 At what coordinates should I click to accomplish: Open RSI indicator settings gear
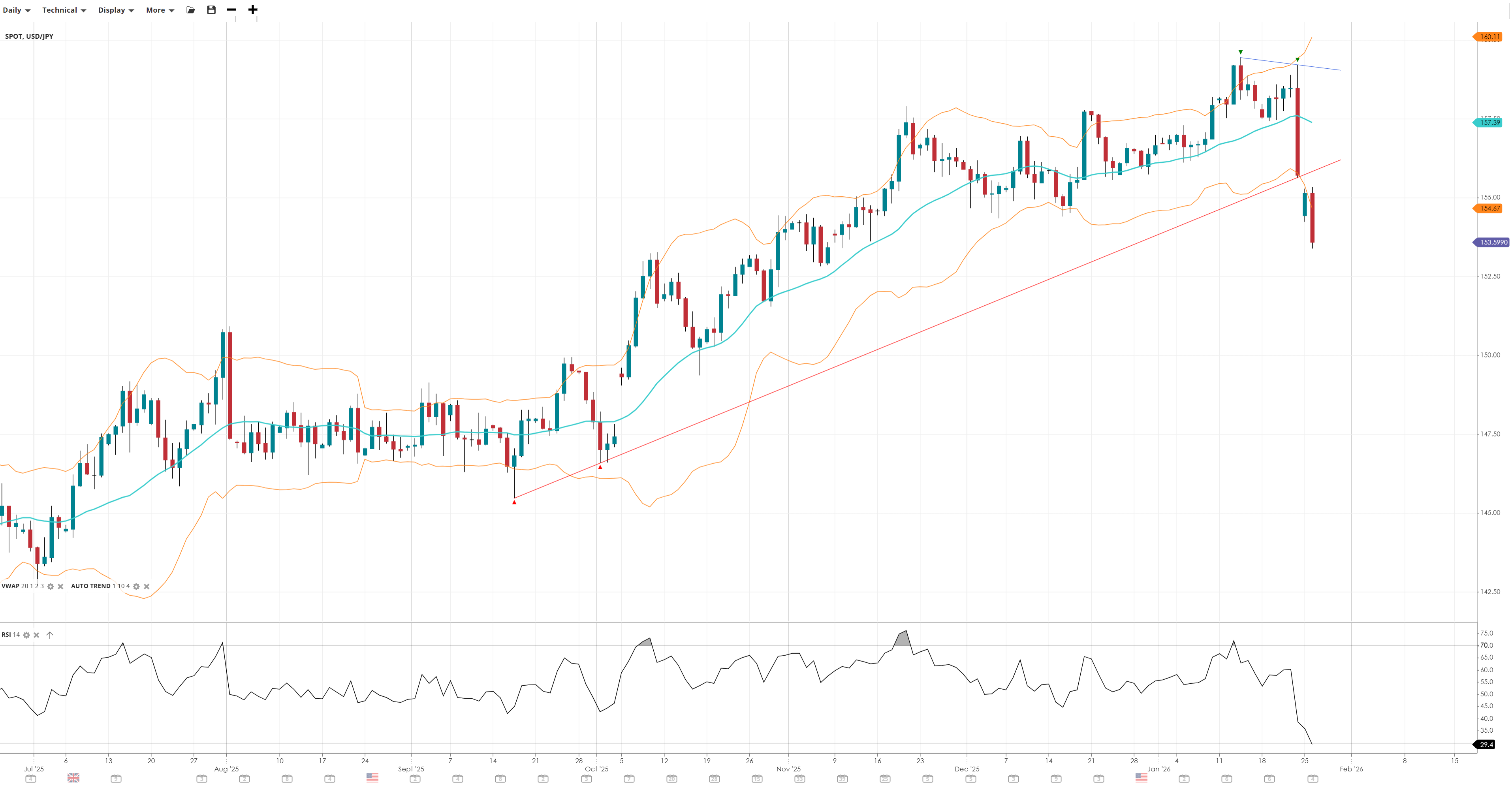pyautogui.click(x=26, y=635)
